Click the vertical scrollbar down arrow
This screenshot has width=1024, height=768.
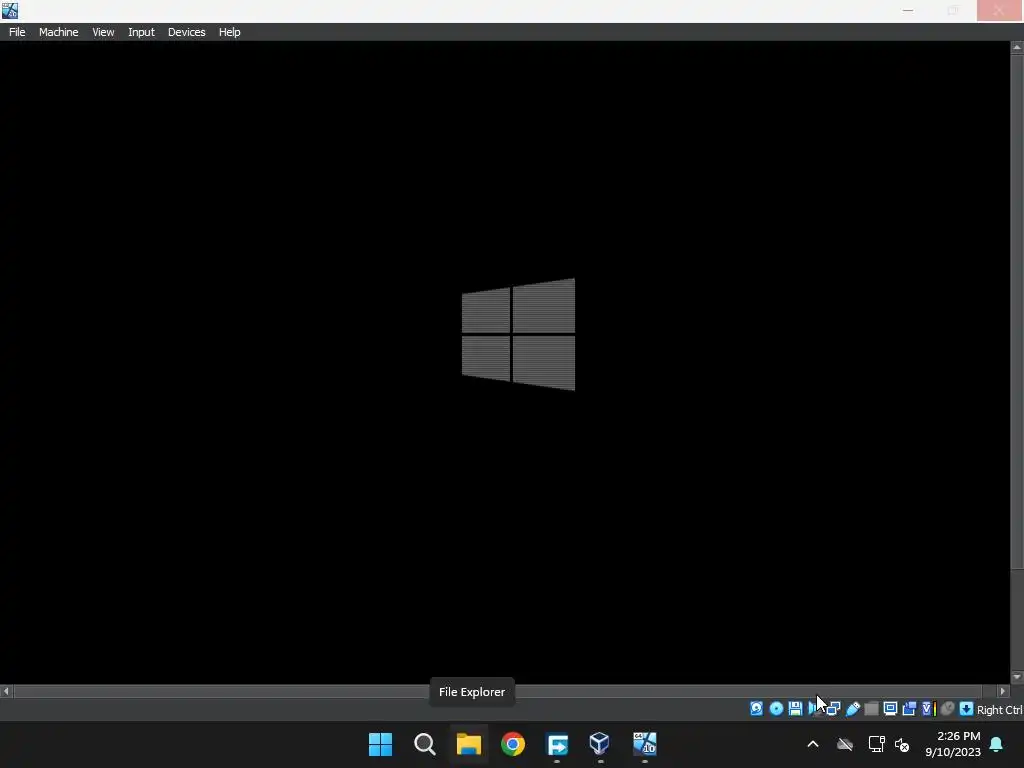pos(1017,677)
